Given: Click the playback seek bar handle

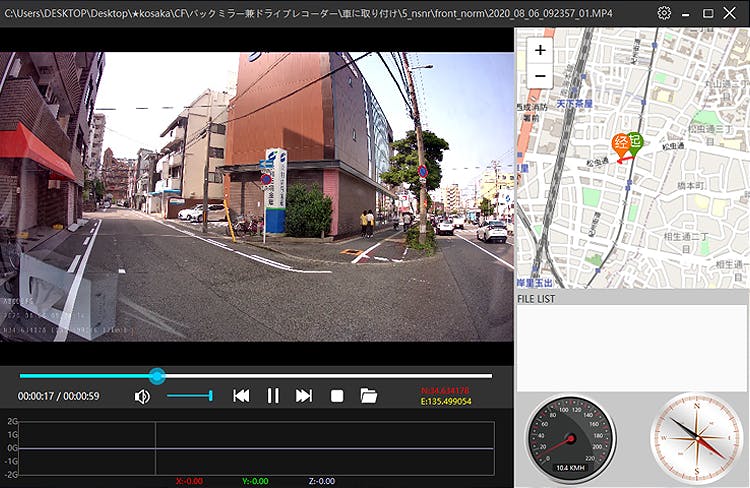Looking at the screenshot, I should tap(157, 376).
